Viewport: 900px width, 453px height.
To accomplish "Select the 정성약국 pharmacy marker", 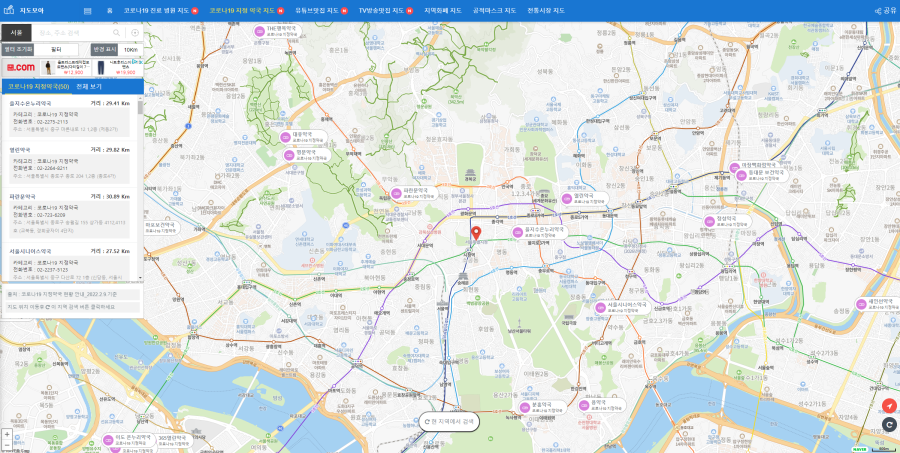I will pyautogui.click(x=727, y=221).
